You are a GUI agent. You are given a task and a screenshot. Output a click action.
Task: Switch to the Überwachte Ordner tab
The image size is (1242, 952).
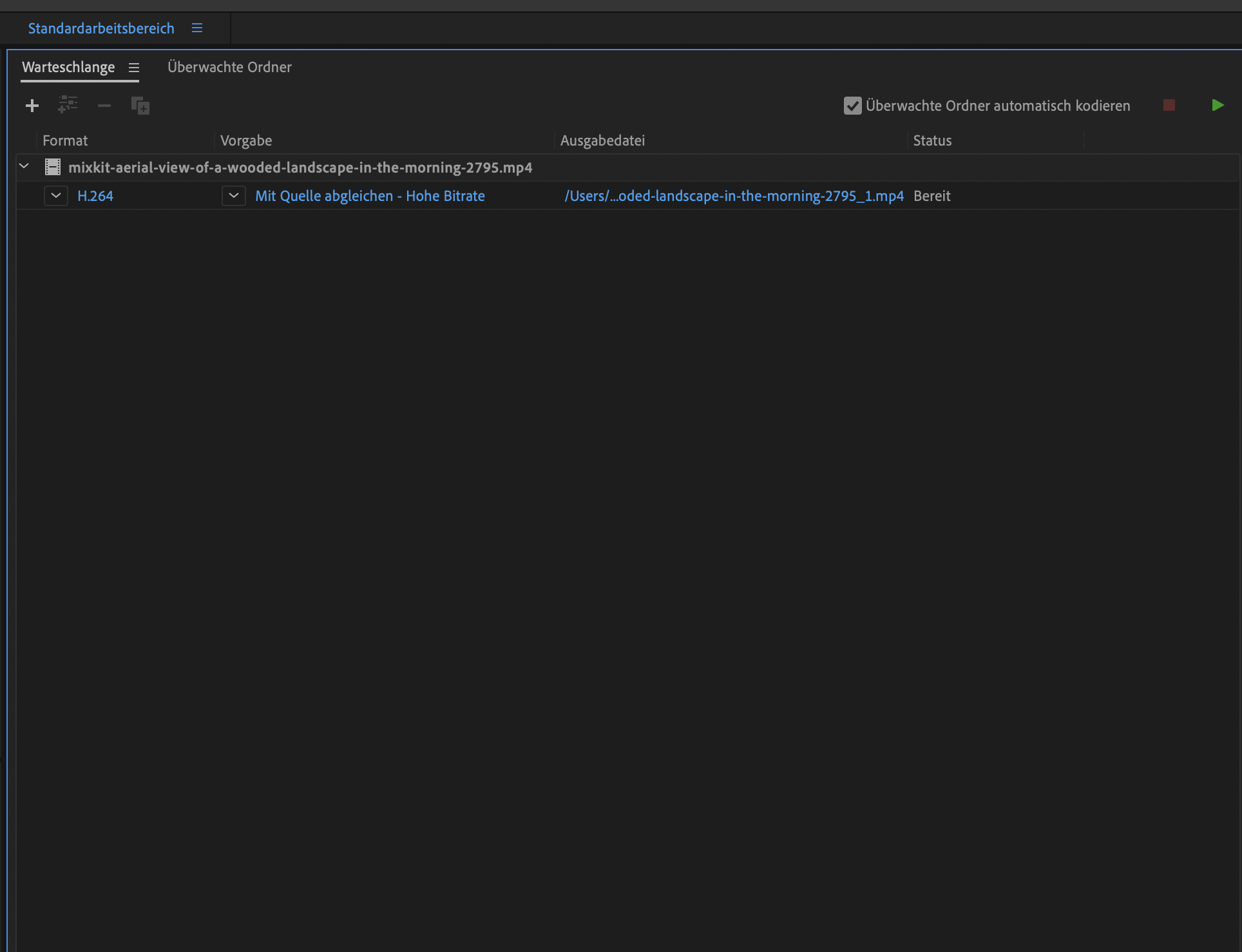229,67
